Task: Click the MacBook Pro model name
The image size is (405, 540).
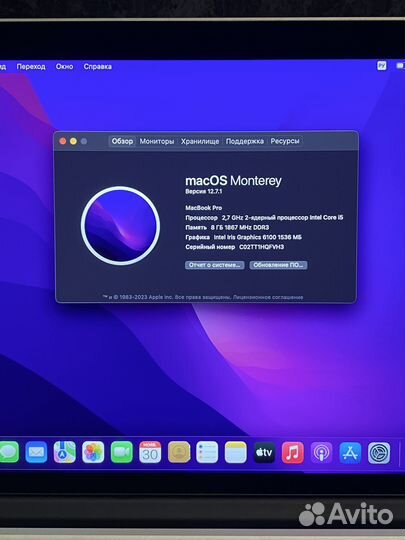Action: pos(204,208)
